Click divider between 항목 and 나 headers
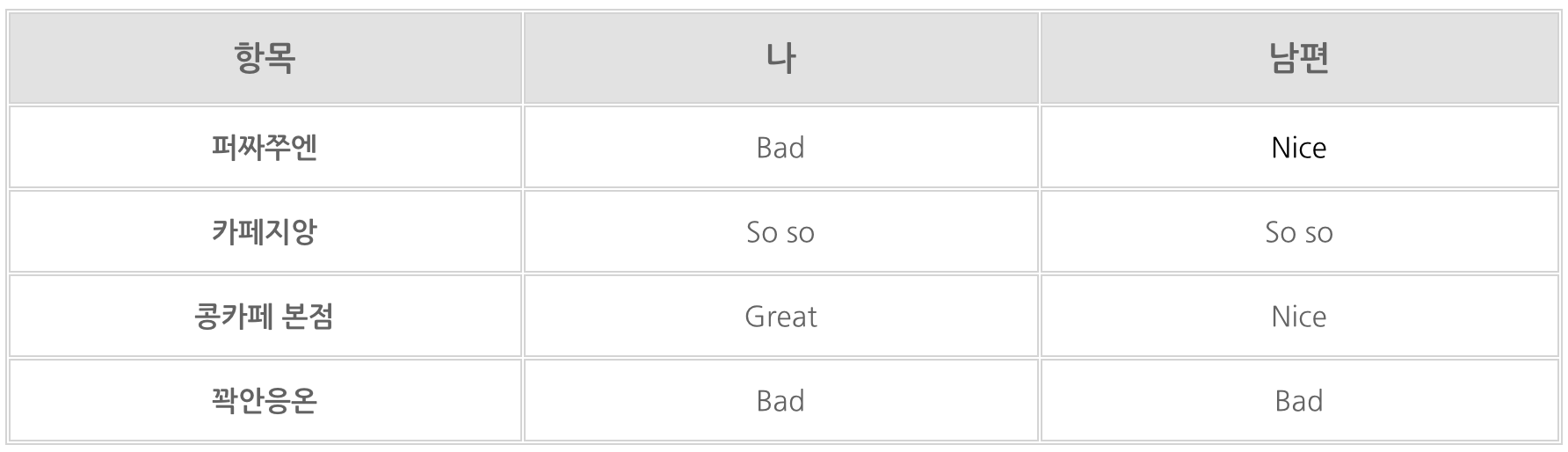 pyautogui.click(x=523, y=58)
